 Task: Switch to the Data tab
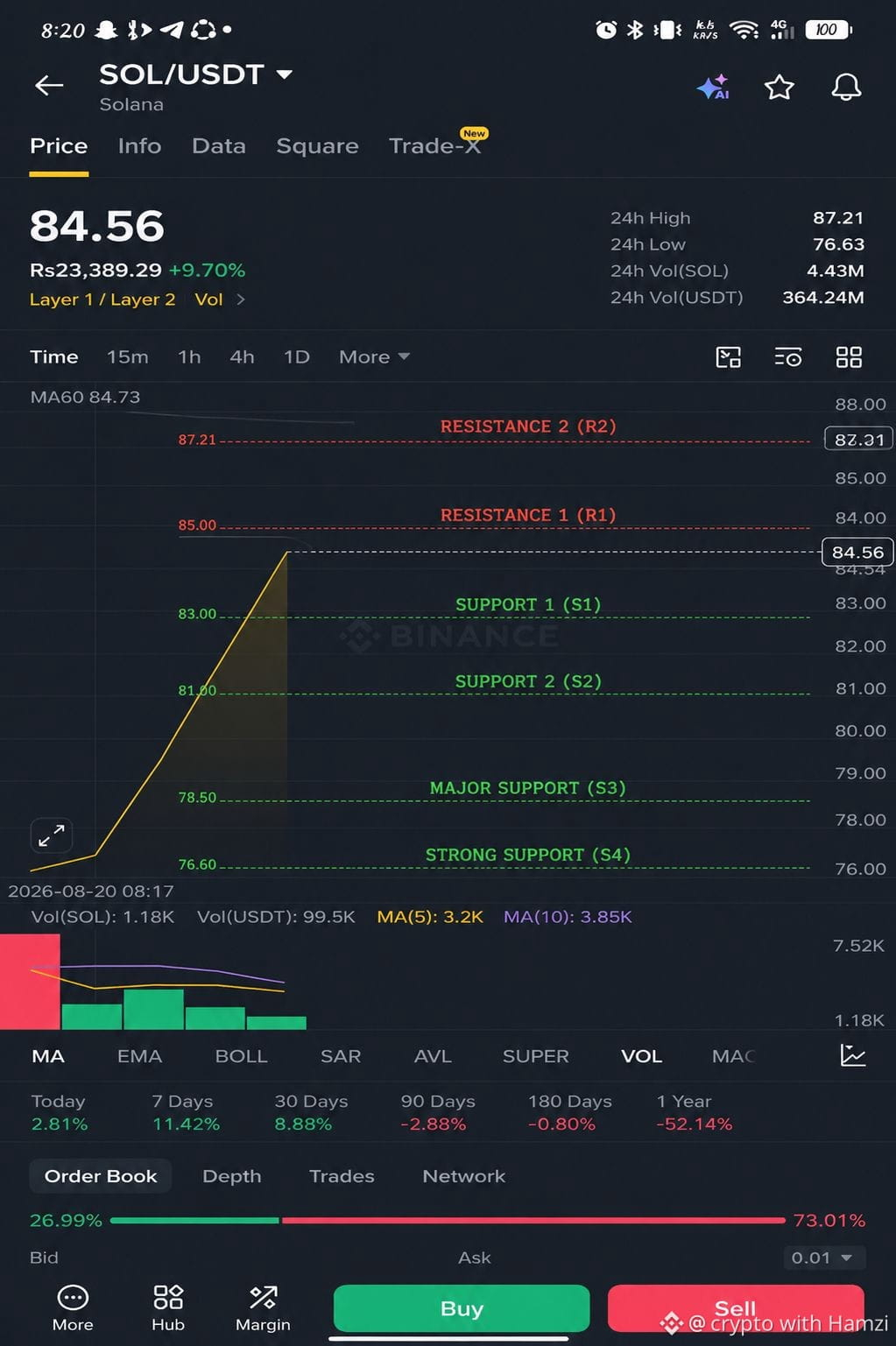click(218, 146)
